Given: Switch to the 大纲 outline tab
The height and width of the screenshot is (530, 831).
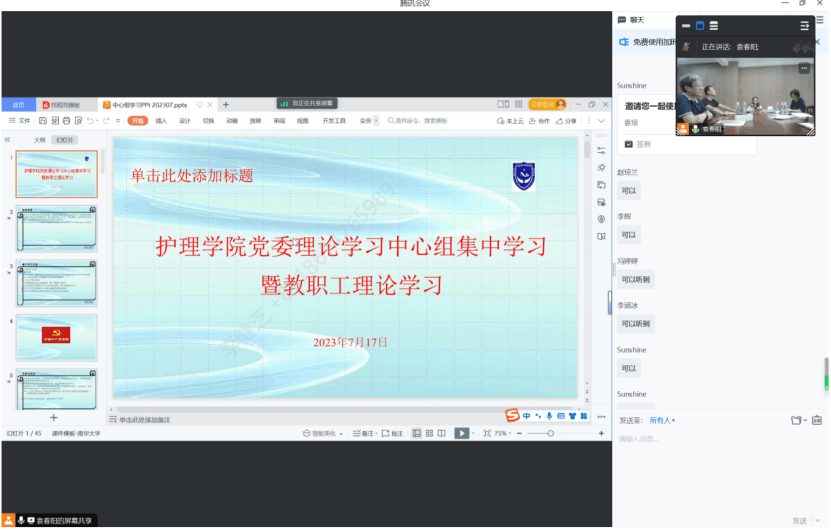Looking at the screenshot, I should tap(39, 140).
